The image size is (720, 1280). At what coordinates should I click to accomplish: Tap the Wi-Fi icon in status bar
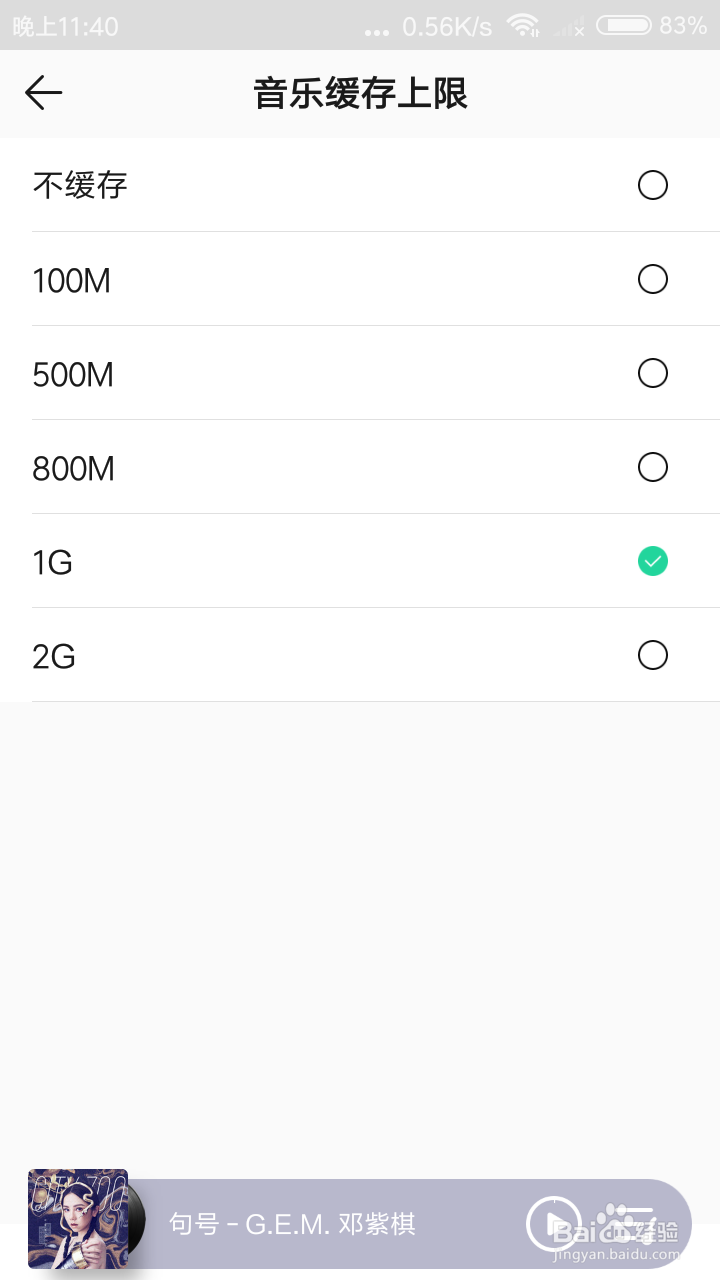click(522, 26)
